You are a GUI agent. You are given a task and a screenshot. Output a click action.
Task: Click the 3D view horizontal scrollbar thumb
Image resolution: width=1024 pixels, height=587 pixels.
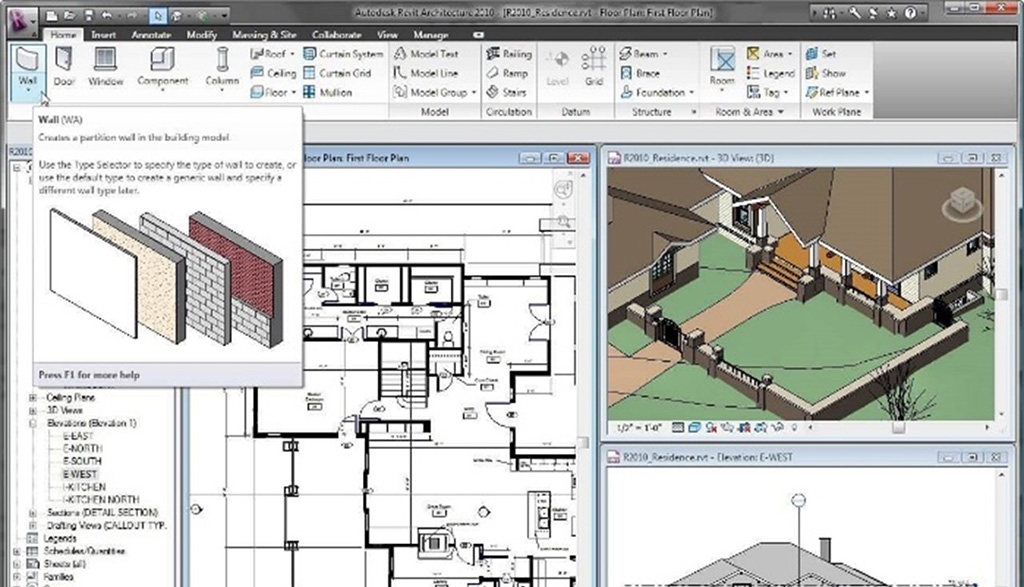899,428
